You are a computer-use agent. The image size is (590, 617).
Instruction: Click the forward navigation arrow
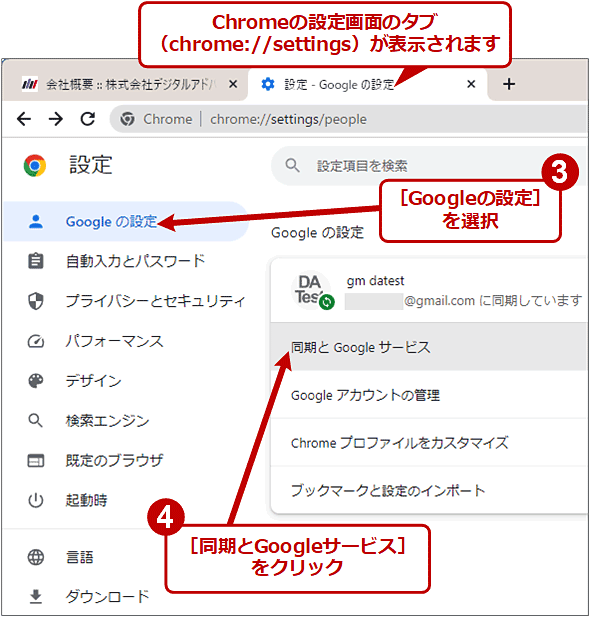[x=55, y=118]
